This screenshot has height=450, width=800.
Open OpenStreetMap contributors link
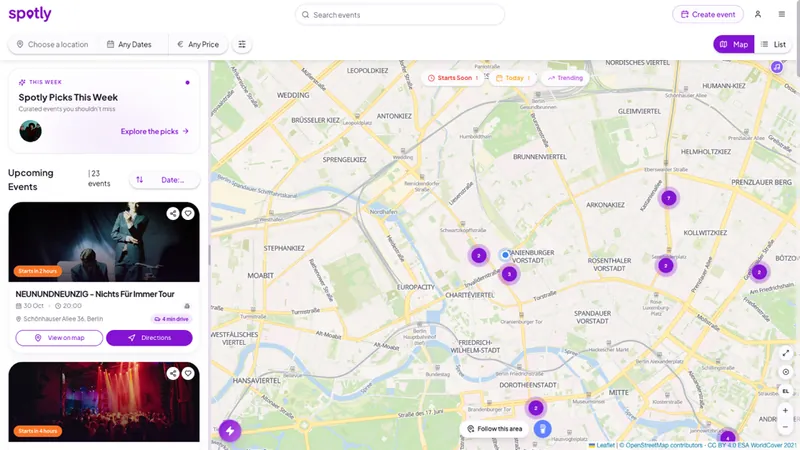(x=664, y=445)
